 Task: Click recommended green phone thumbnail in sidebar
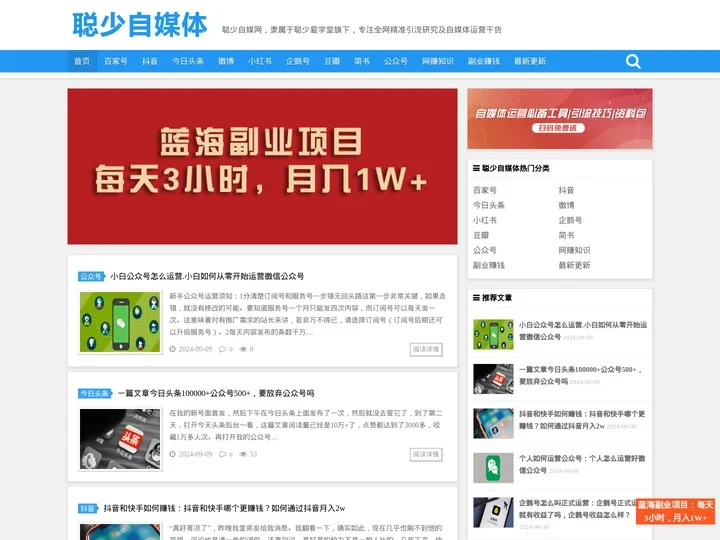pos(494,335)
